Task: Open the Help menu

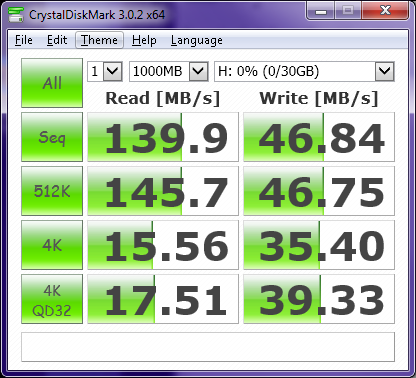Action: [144, 40]
